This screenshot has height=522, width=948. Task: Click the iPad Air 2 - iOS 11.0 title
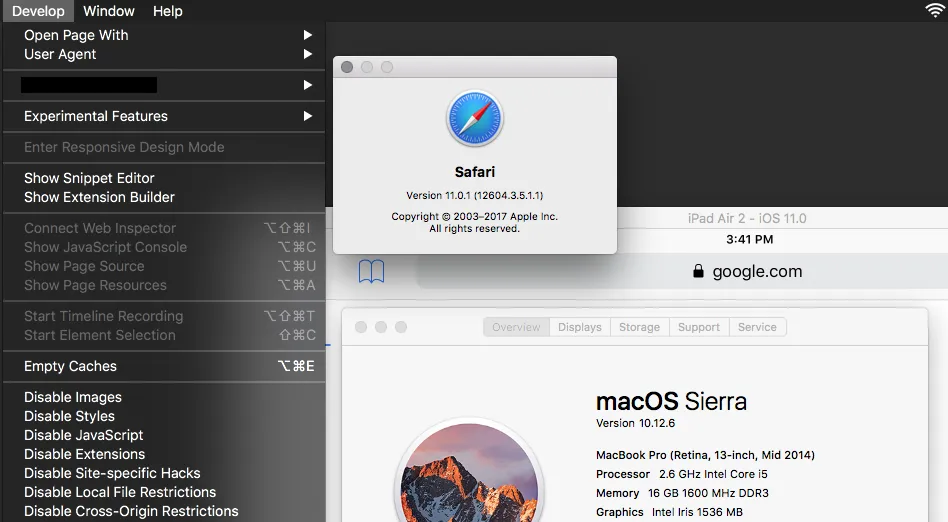coord(747,218)
